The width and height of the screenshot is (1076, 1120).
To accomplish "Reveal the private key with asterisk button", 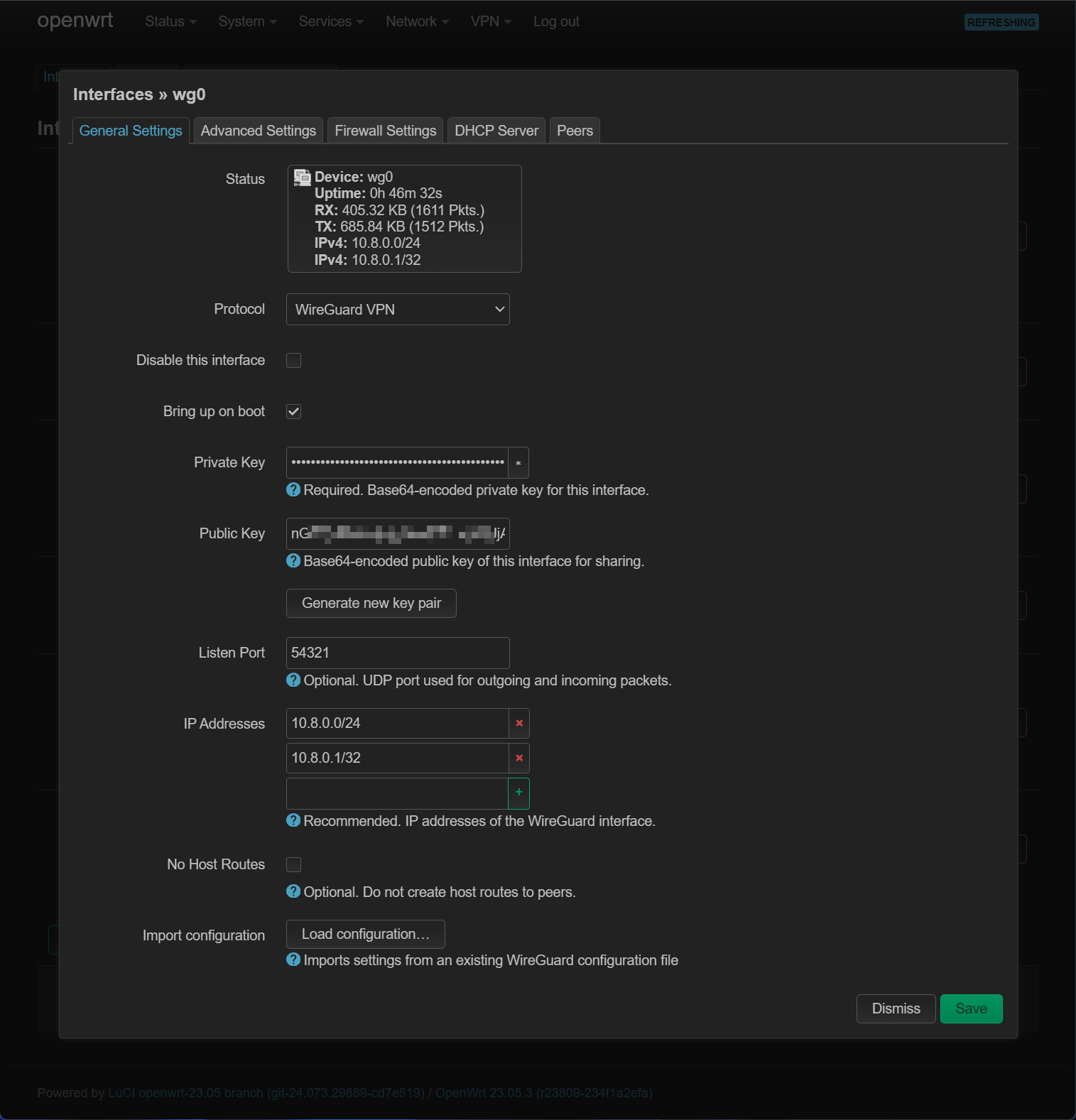I will 518,463.
